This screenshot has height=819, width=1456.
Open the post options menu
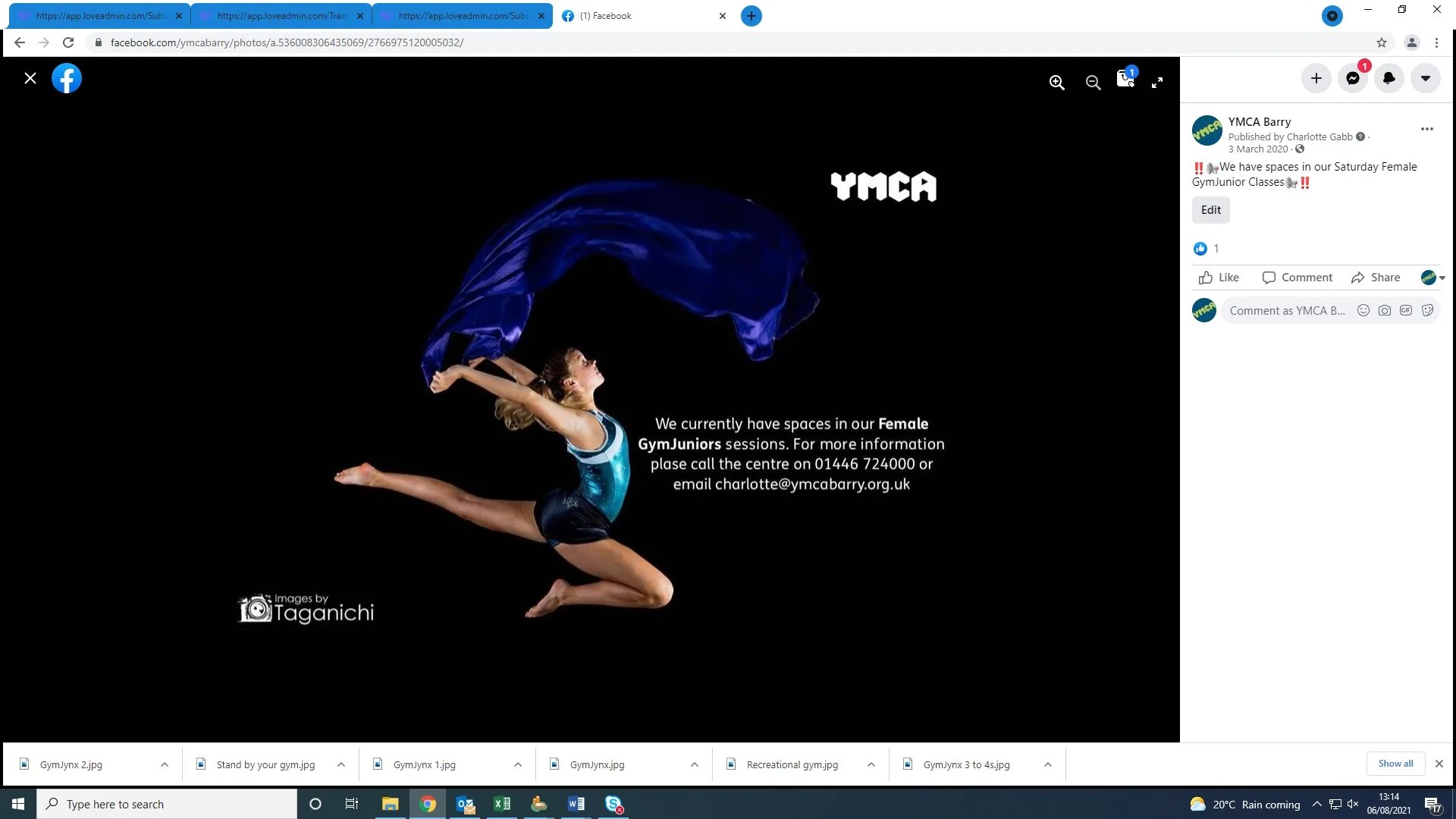(1427, 129)
